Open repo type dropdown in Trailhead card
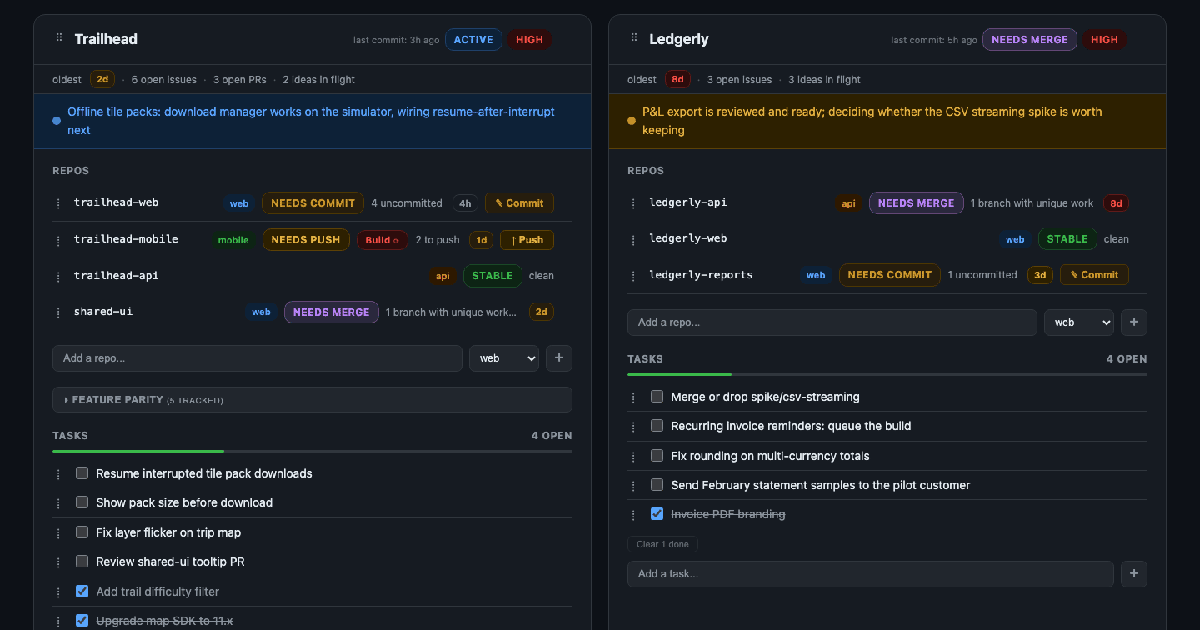Screen dimensions: 1200x630 coord(504,358)
